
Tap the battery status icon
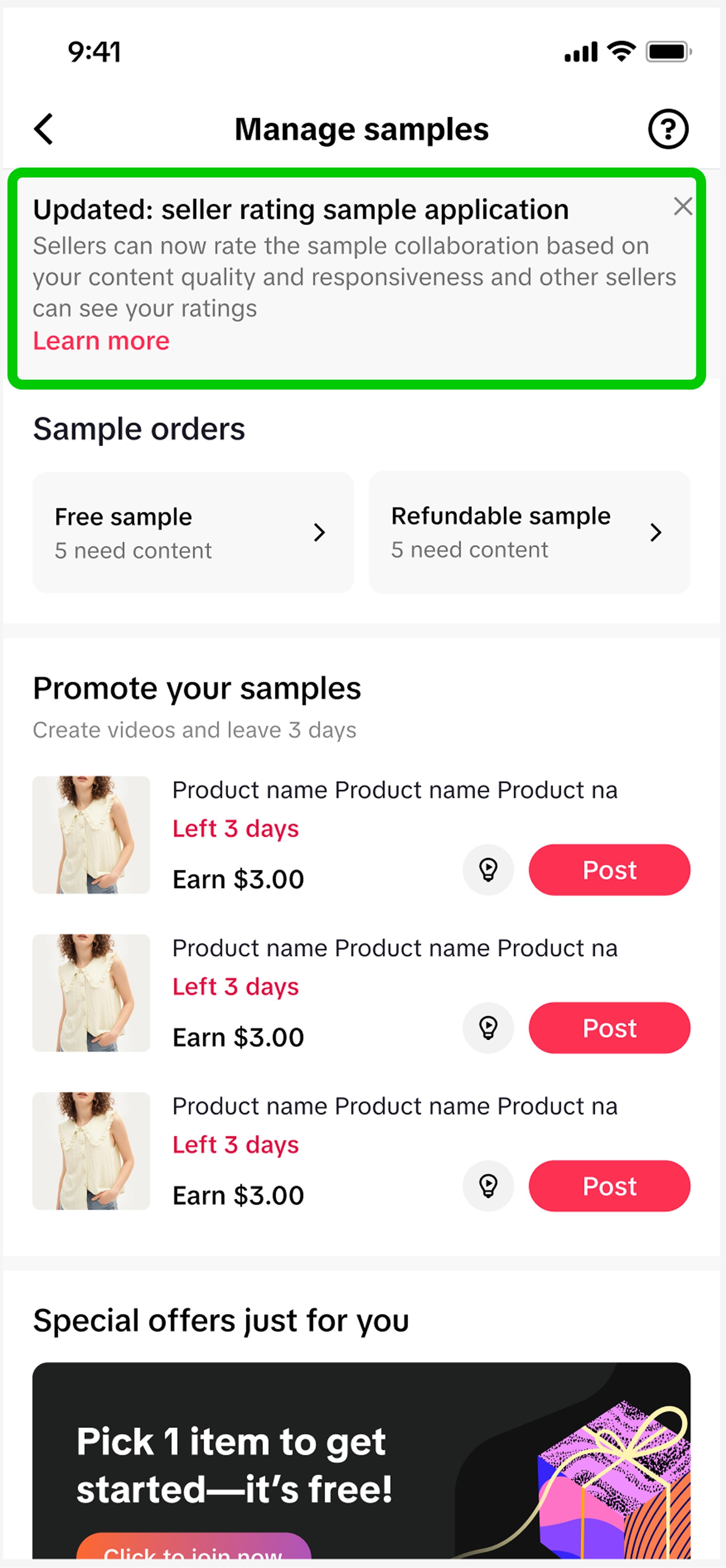[x=668, y=52]
